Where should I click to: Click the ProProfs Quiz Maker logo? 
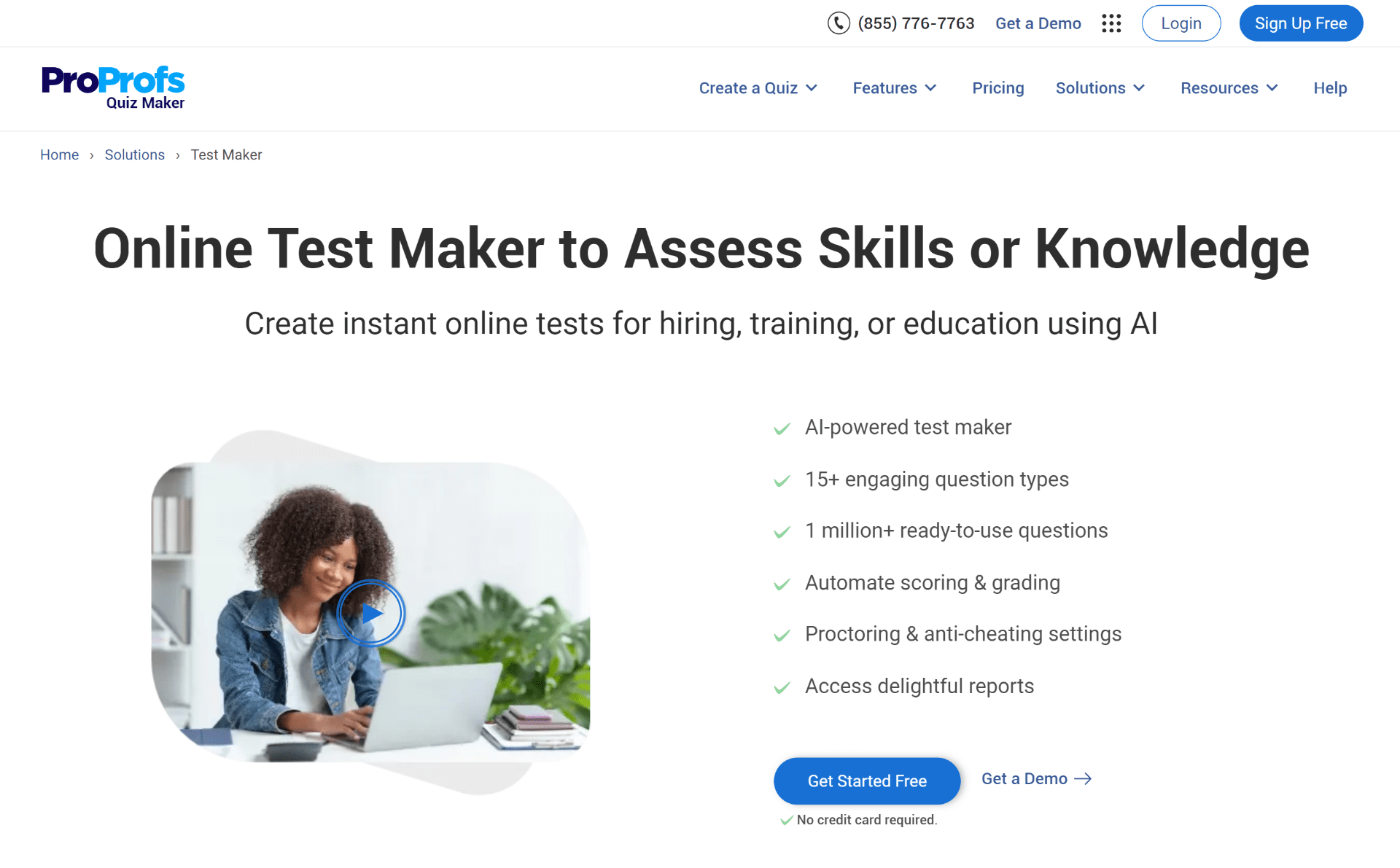click(113, 87)
